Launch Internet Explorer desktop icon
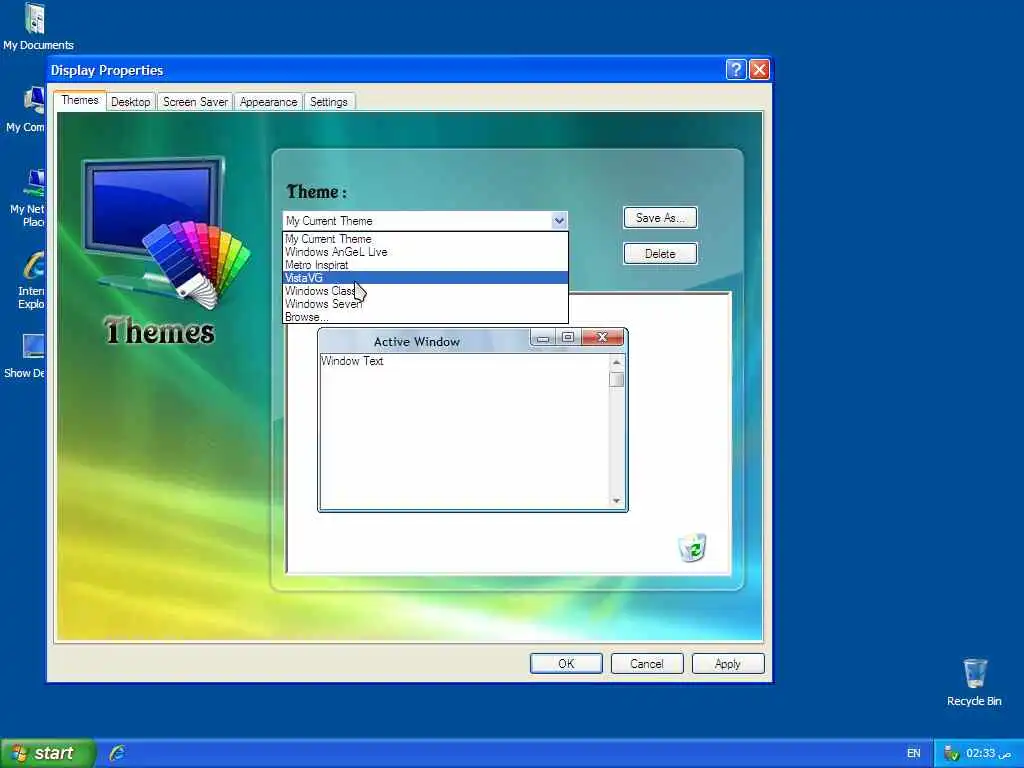 tap(31, 280)
